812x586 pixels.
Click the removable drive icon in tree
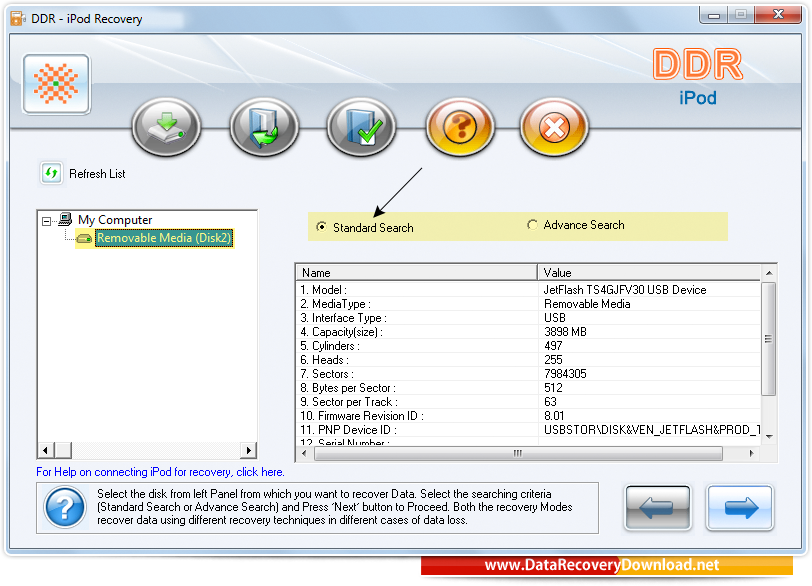84,239
